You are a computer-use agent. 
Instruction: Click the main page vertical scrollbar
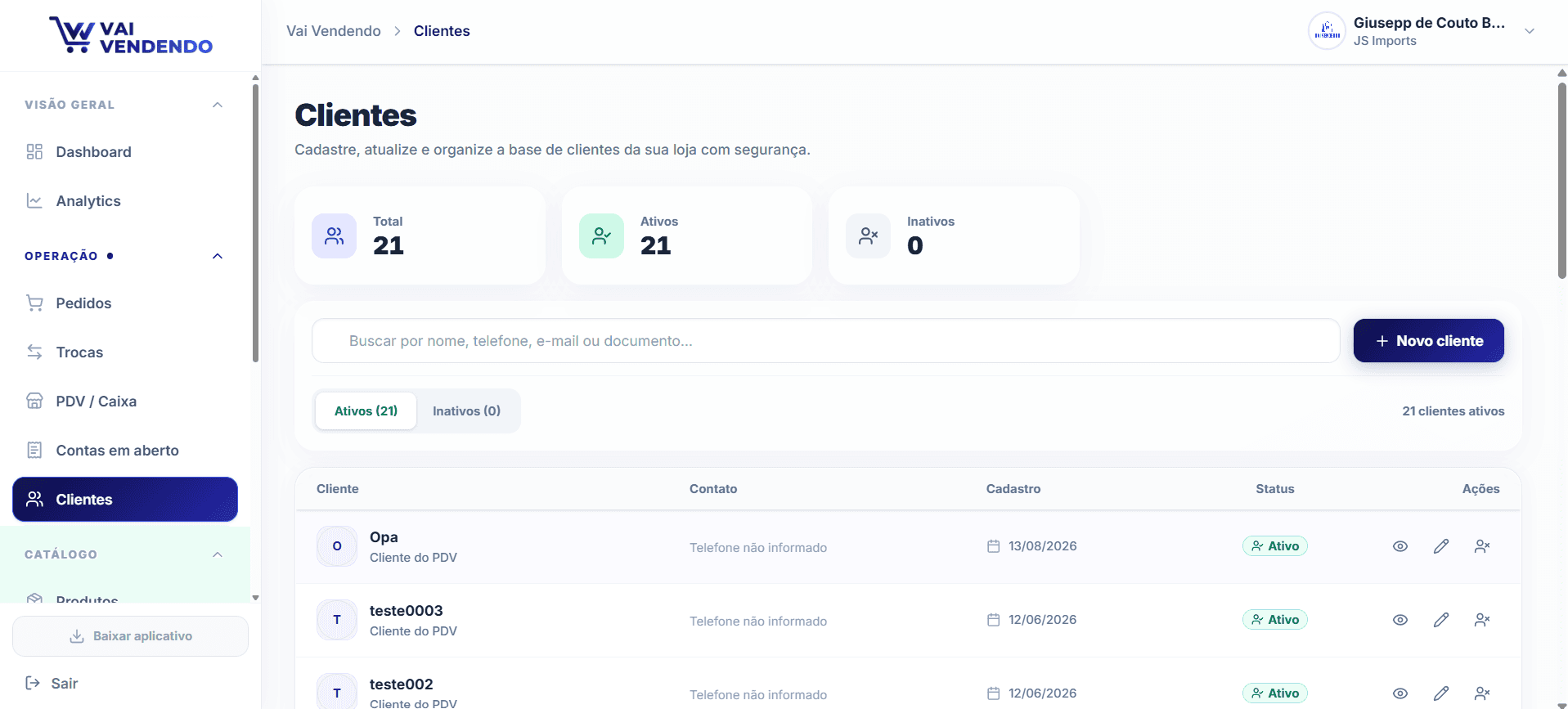tap(1561, 180)
